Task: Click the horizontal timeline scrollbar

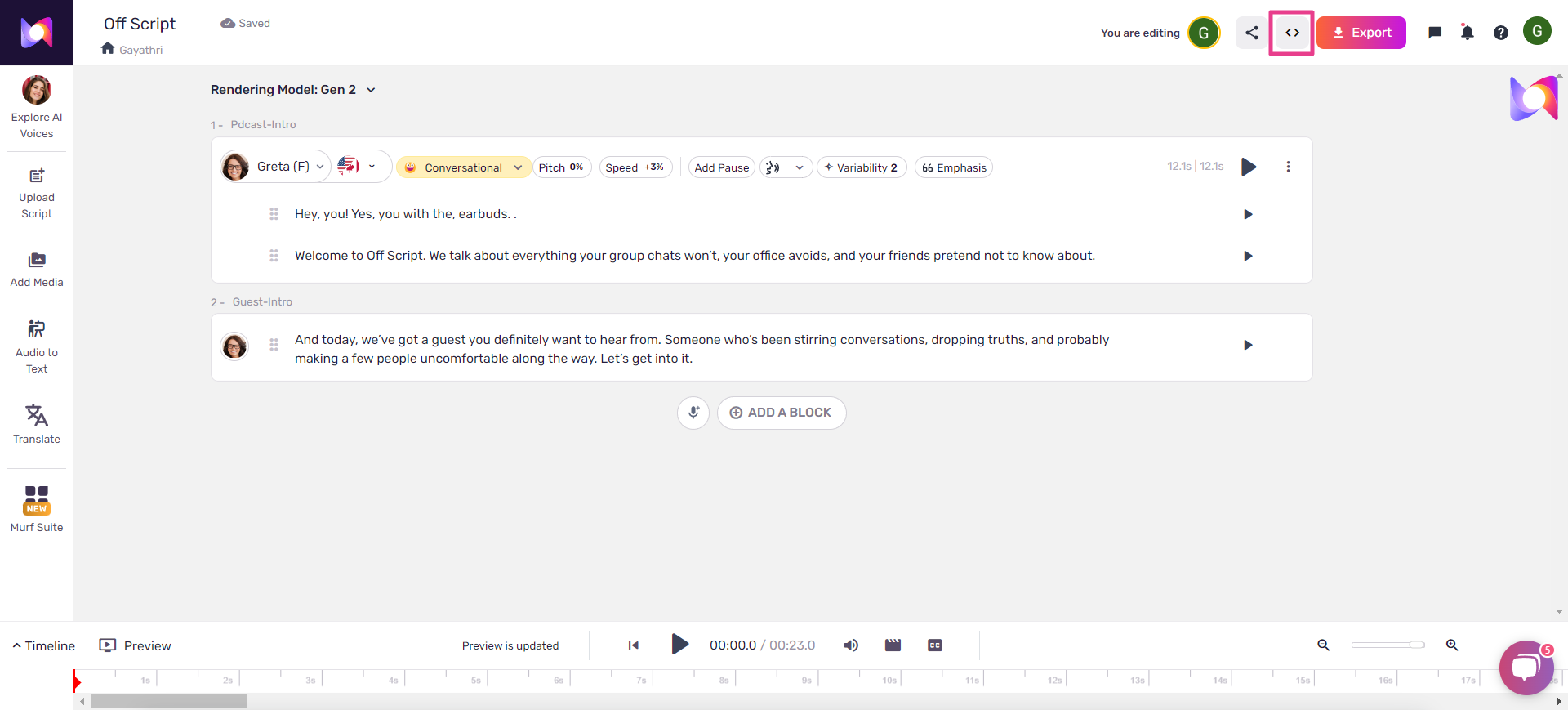Action: (168, 702)
